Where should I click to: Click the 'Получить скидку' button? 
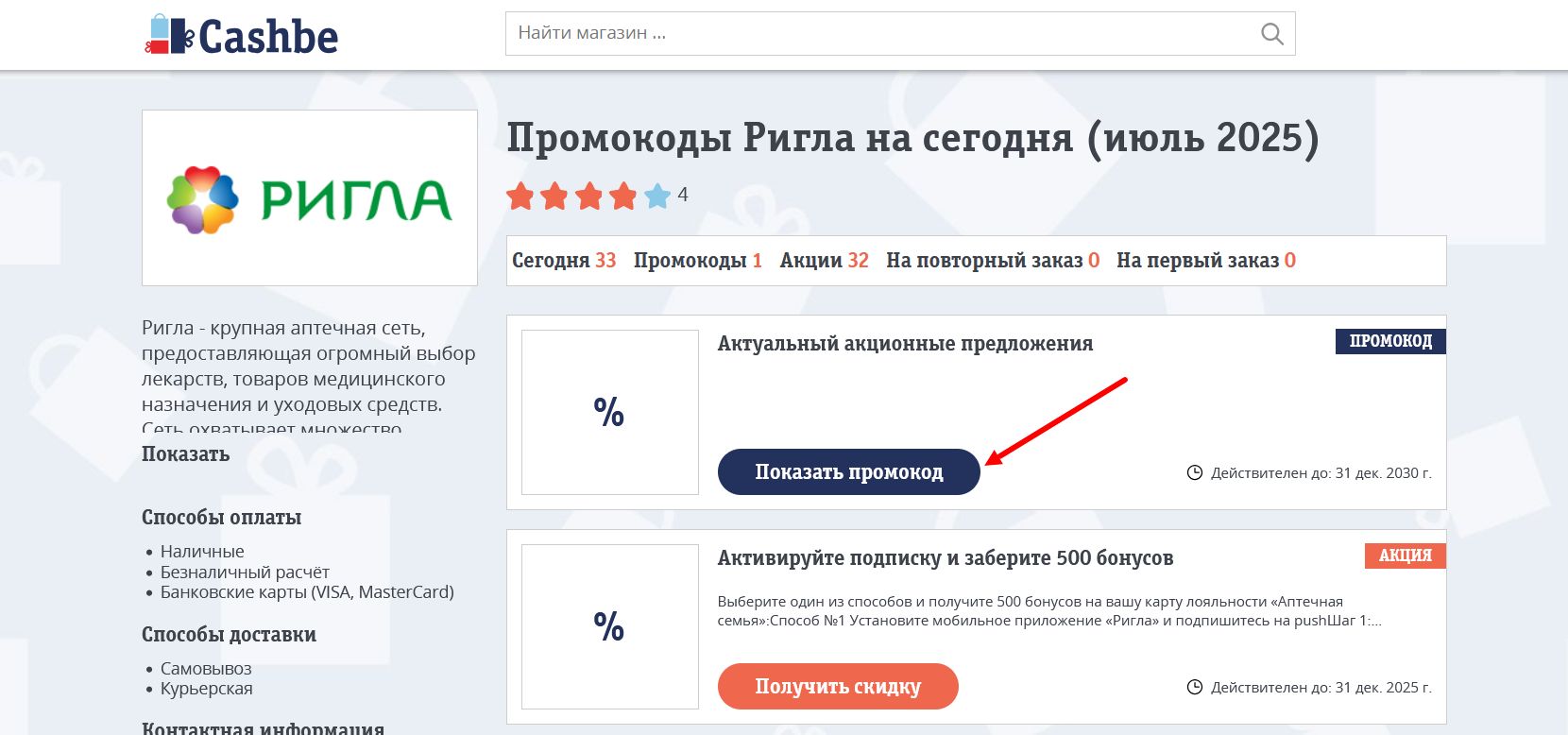838,686
